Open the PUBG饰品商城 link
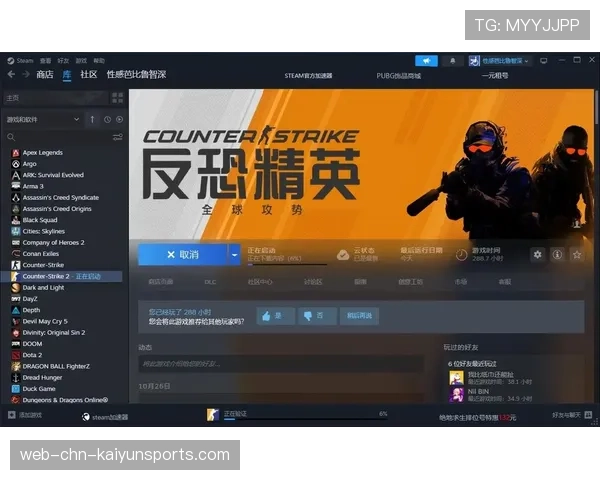Screen dimensions: 600x480 click(x=399, y=76)
